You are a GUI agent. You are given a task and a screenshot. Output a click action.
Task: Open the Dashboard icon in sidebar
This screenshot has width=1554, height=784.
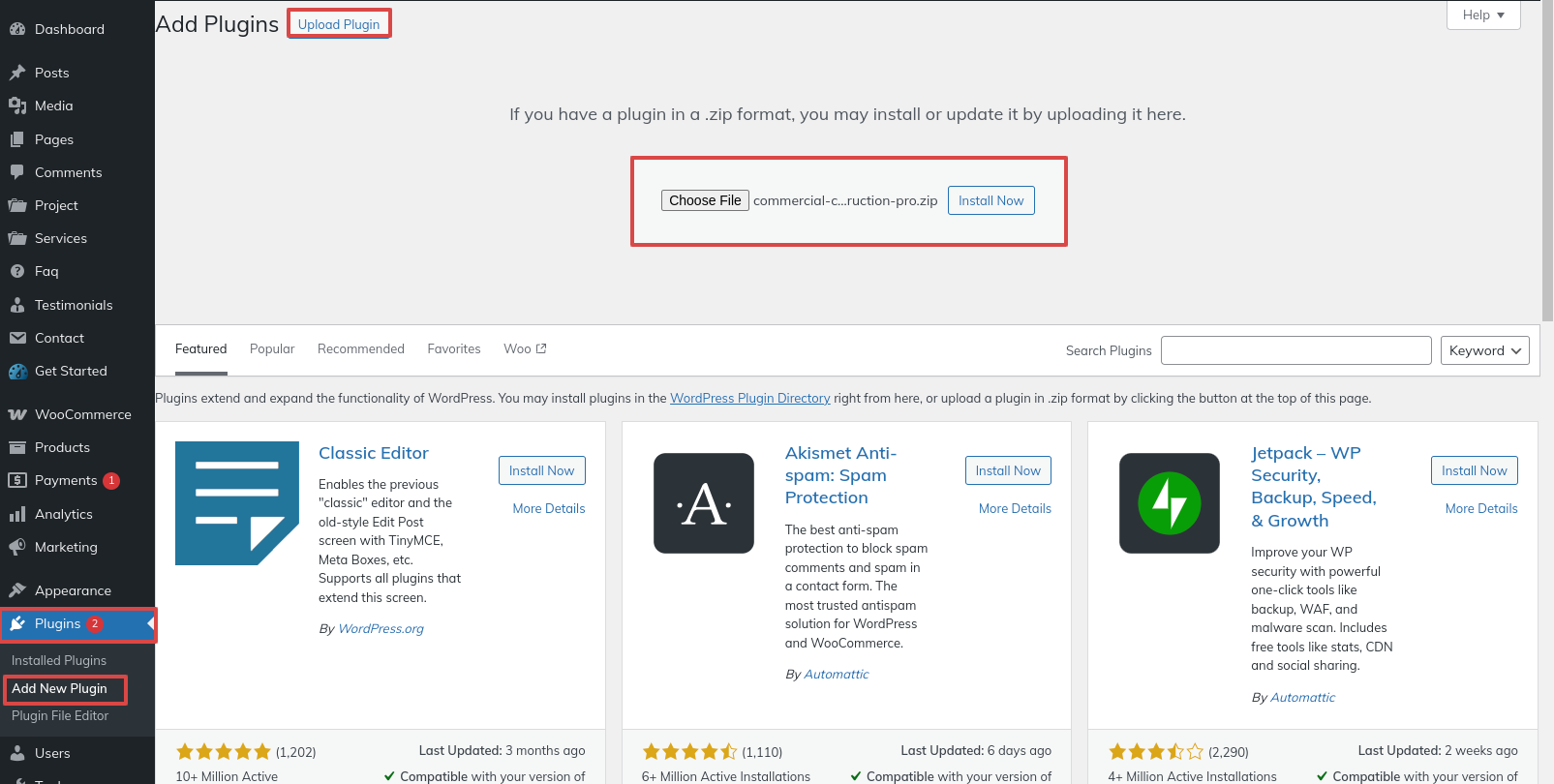(x=17, y=29)
